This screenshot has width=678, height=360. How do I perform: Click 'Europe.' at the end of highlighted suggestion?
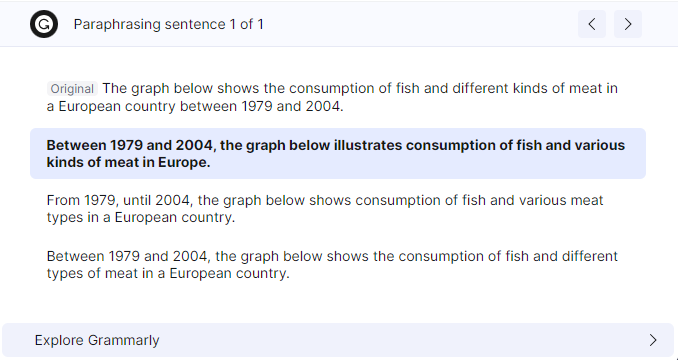[x=184, y=163]
